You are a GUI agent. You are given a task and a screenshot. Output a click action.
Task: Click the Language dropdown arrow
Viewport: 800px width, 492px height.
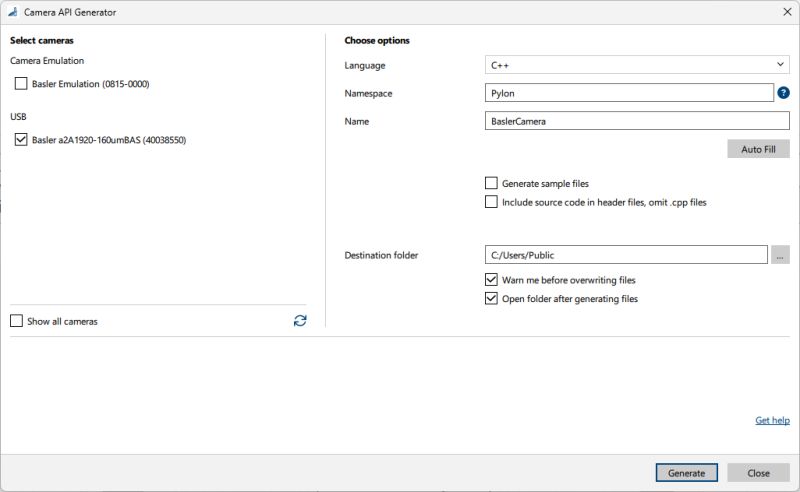[x=780, y=65]
